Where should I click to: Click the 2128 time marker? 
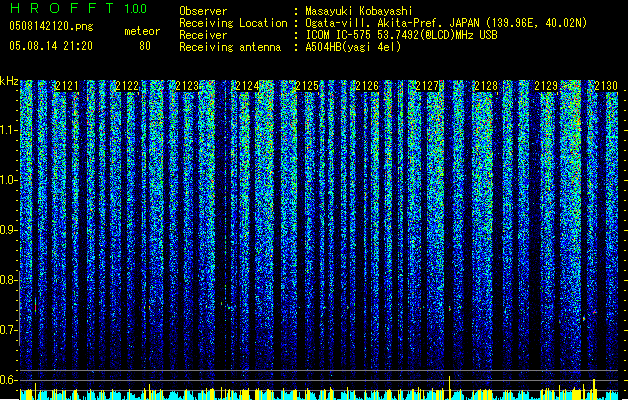click(x=486, y=86)
